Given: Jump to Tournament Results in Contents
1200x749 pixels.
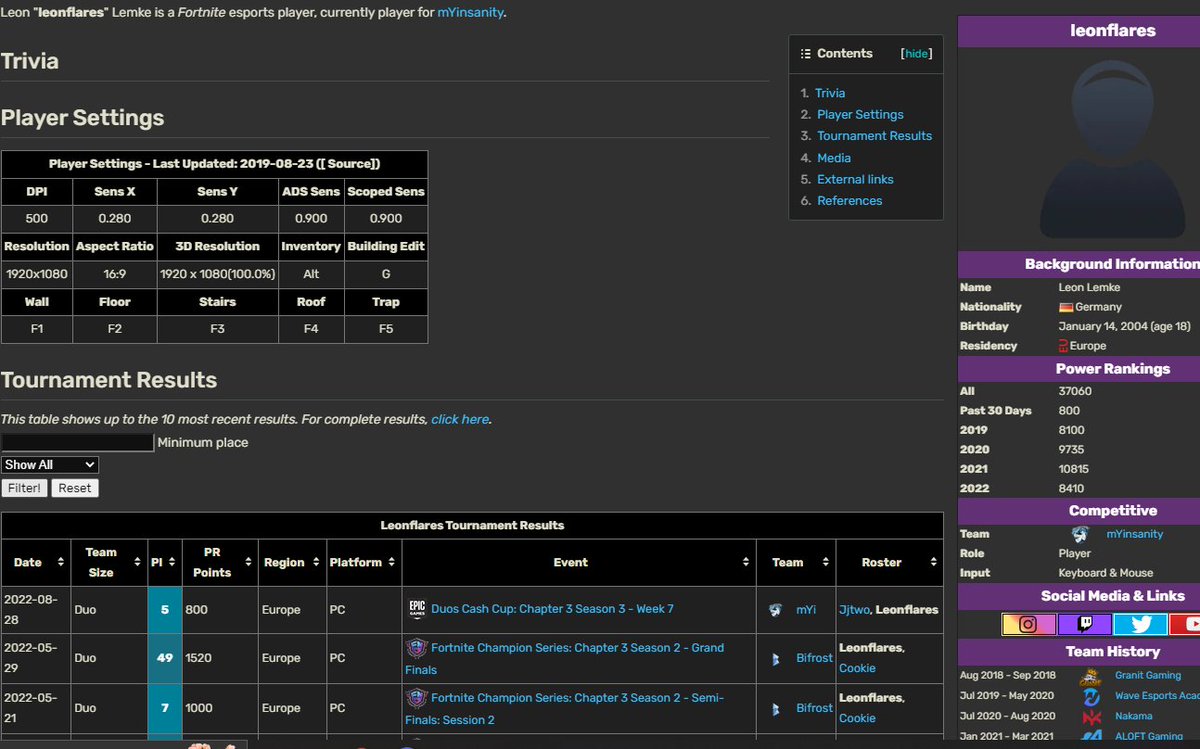Looking at the screenshot, I should 874,136.
